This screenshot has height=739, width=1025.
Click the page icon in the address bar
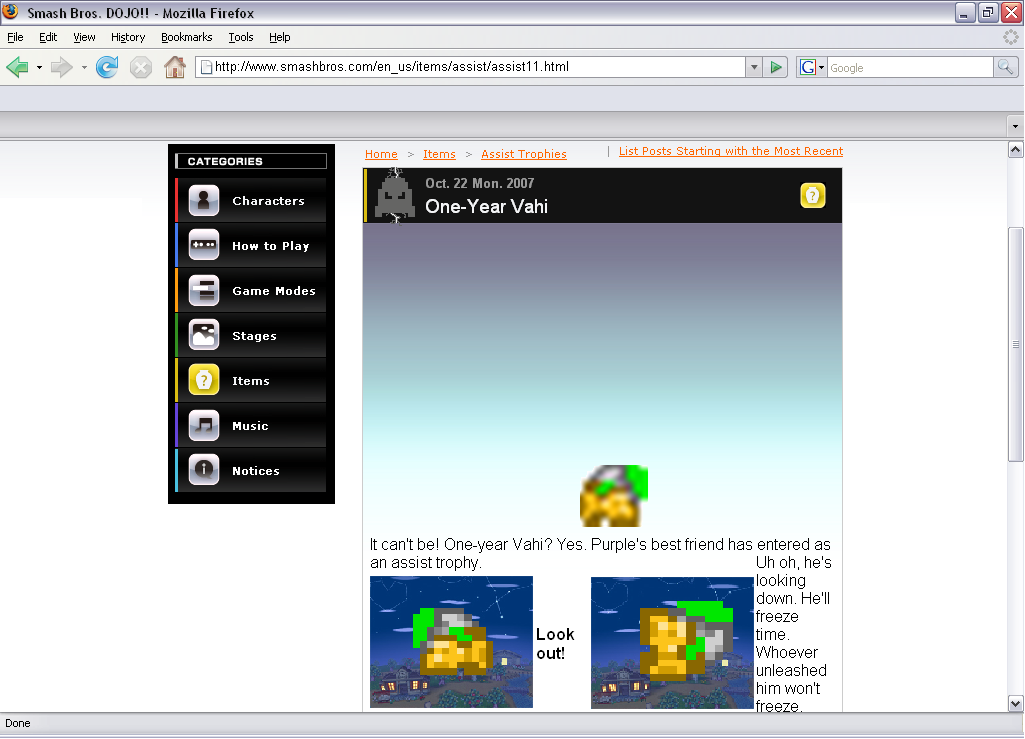206,67
